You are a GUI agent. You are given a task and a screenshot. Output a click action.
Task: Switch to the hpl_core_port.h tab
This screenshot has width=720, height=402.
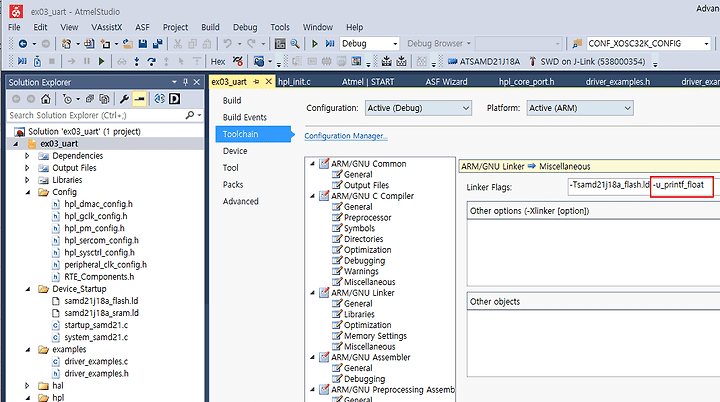point(527,81)
